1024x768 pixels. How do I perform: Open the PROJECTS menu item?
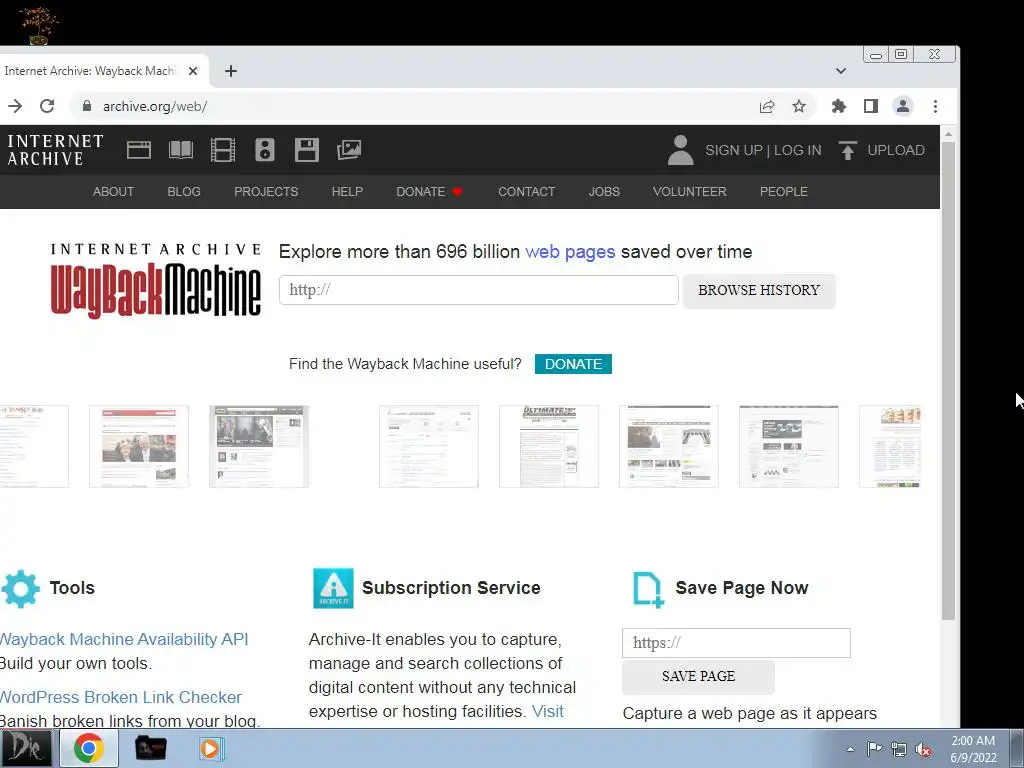(266, 192)
